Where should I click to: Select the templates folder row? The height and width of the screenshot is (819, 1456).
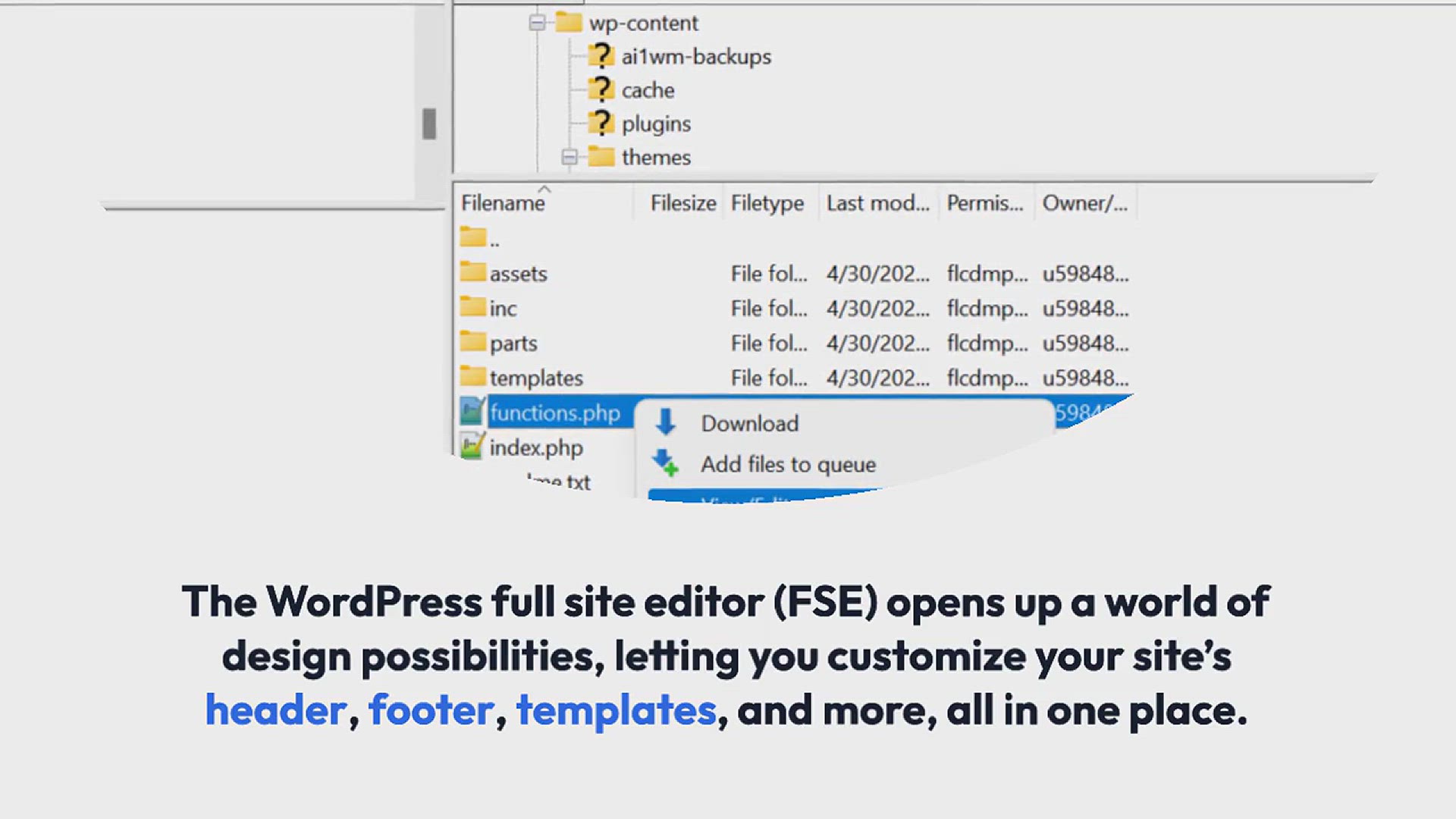pyautogui.click(x=795, y=378)
